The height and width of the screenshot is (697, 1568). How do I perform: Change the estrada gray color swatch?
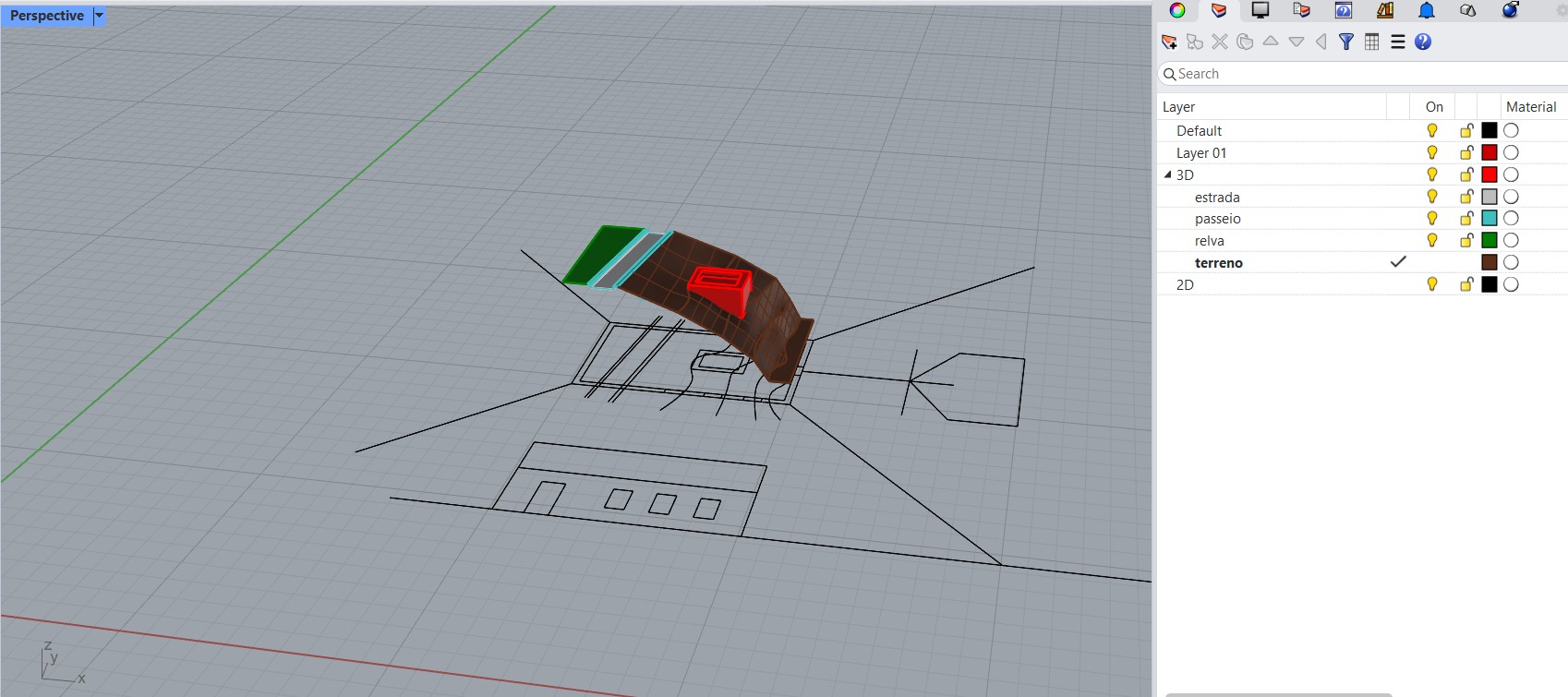[1490, 197]
